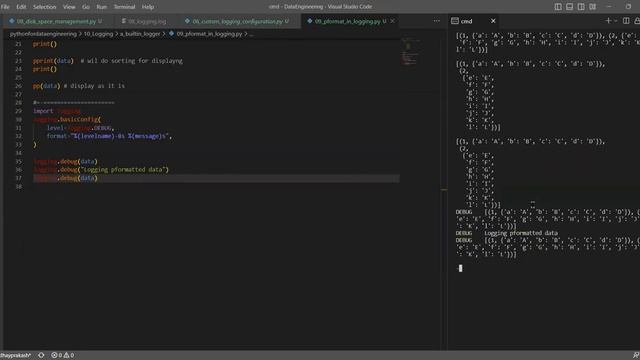Minimize the VS Code window

pos(609,7)
